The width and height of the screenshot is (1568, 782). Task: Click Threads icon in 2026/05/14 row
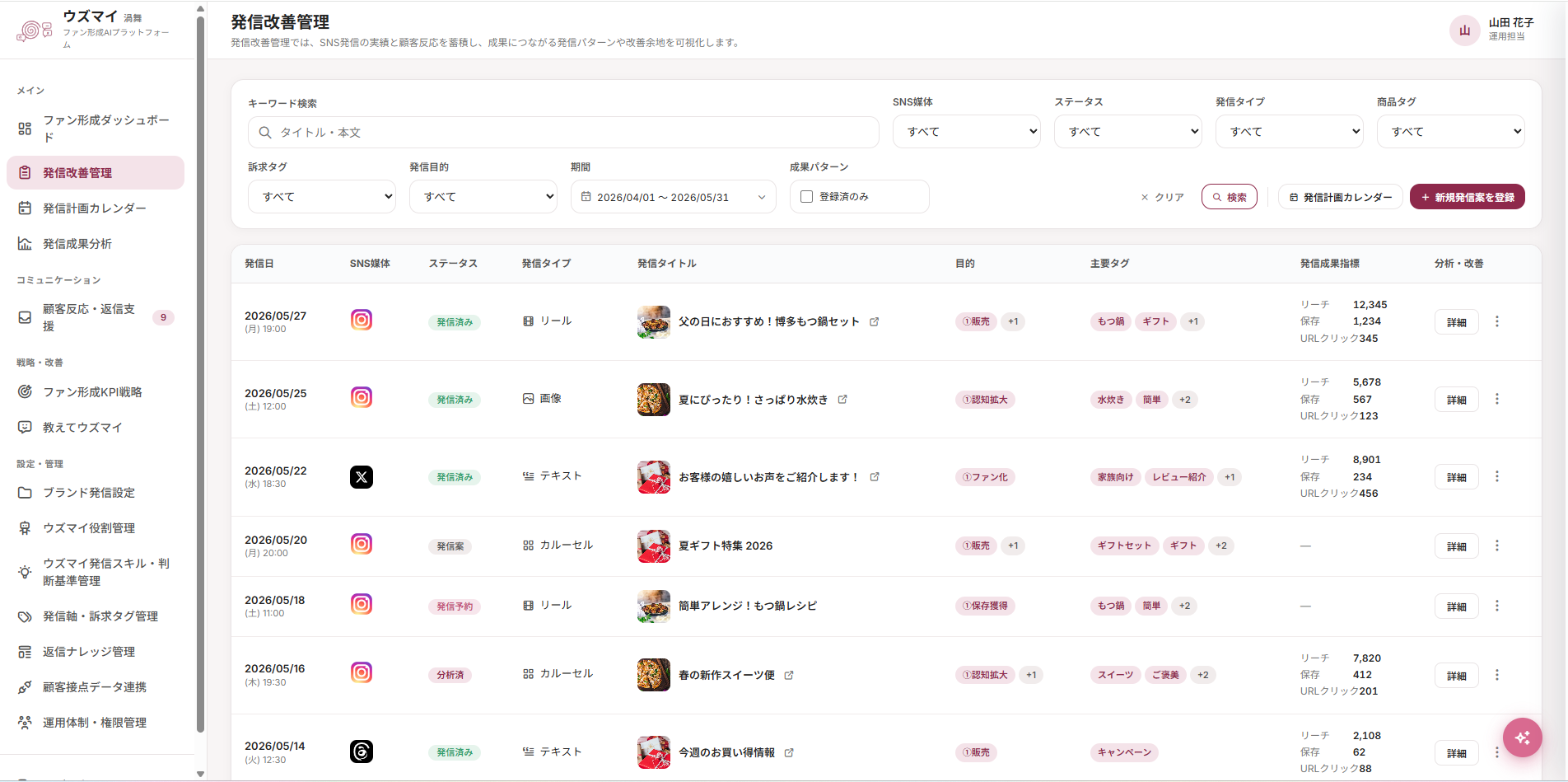coord(362,752)
